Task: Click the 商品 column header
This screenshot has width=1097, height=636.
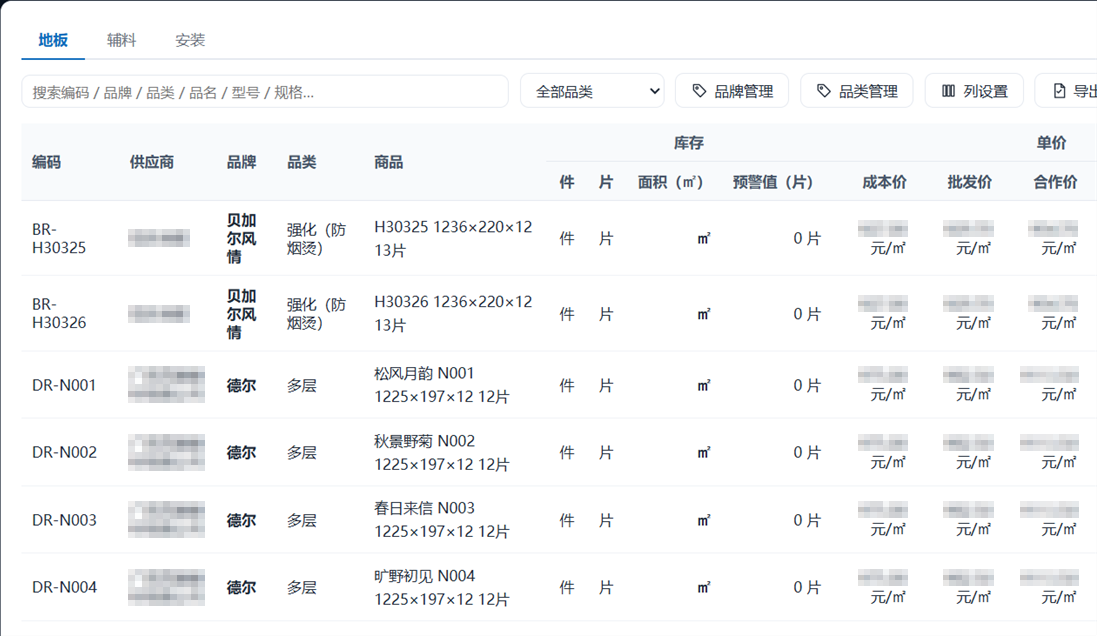Action: [388, 162]
